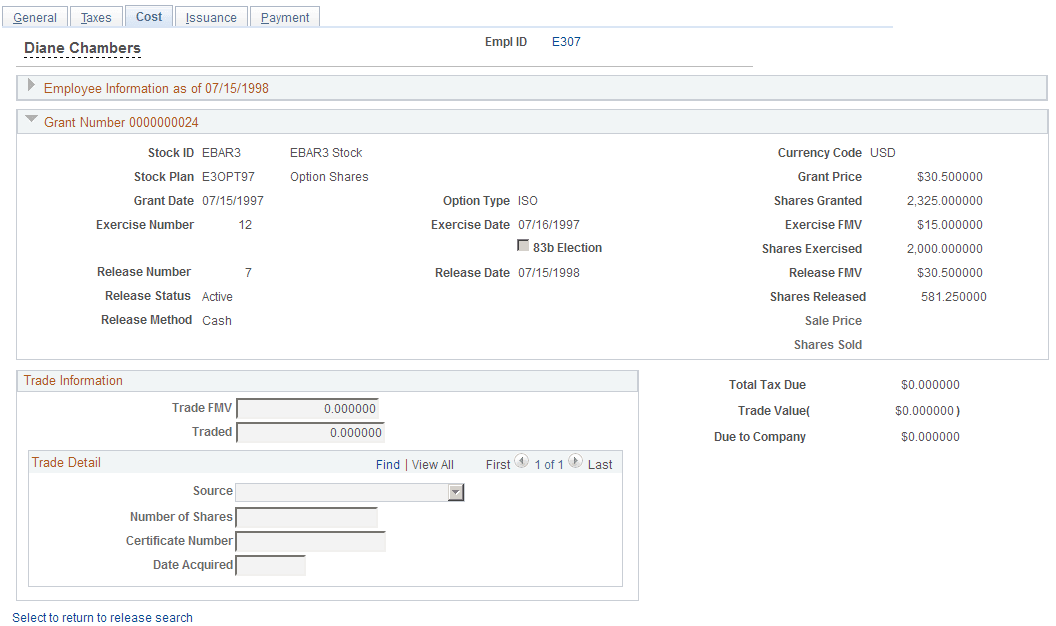Click the Find link in Trade Detail
Image resolution: width=1056 pixels, height=626 pixels.
click(388, 464)
